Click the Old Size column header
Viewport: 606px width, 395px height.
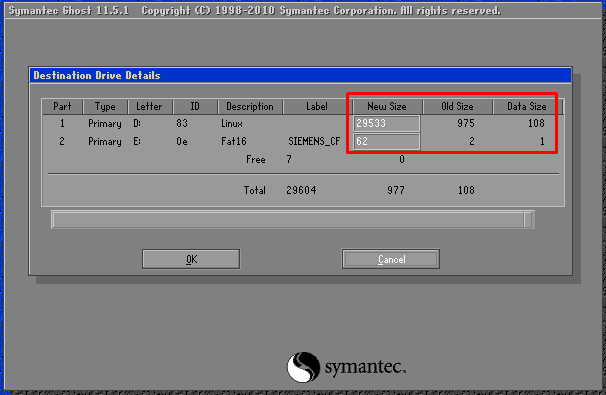pos(458,107)
